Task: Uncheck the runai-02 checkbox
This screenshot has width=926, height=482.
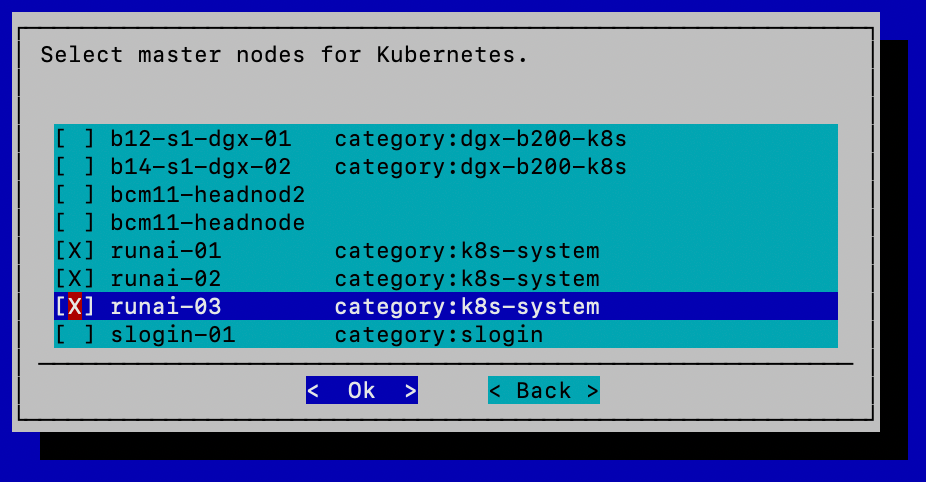Action: 74,278
